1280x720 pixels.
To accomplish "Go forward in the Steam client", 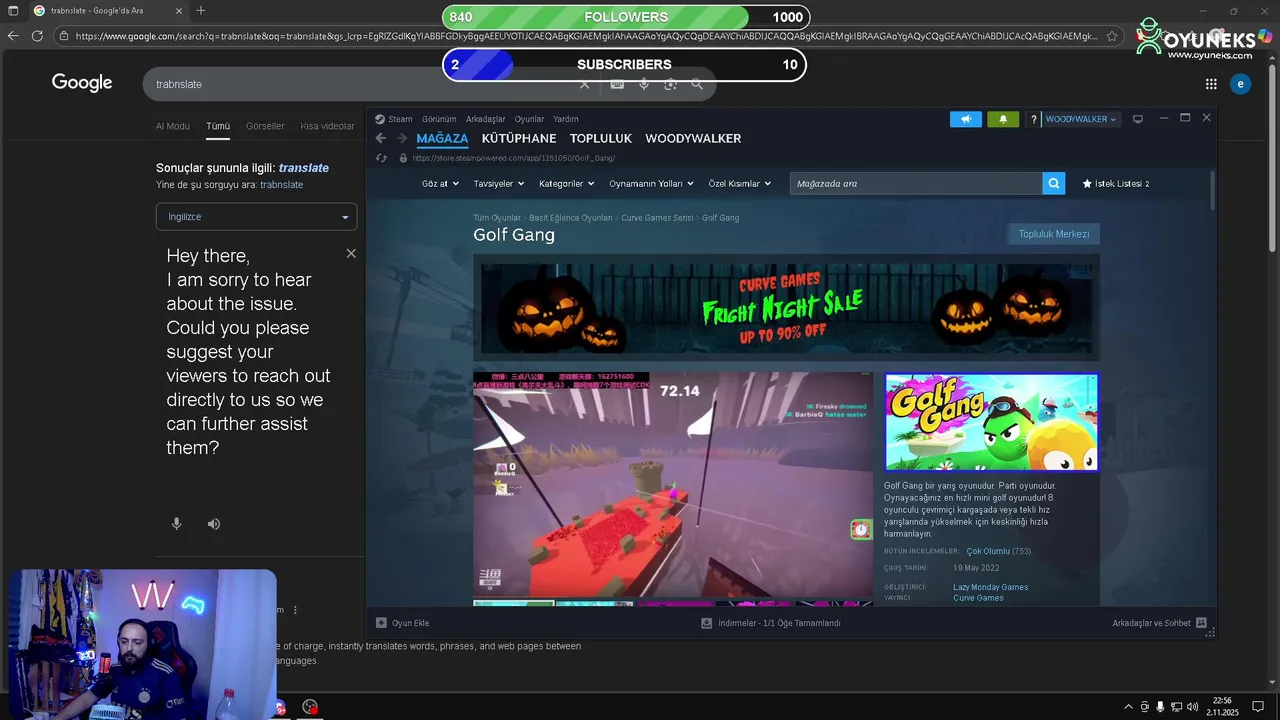I will (401, 138).
